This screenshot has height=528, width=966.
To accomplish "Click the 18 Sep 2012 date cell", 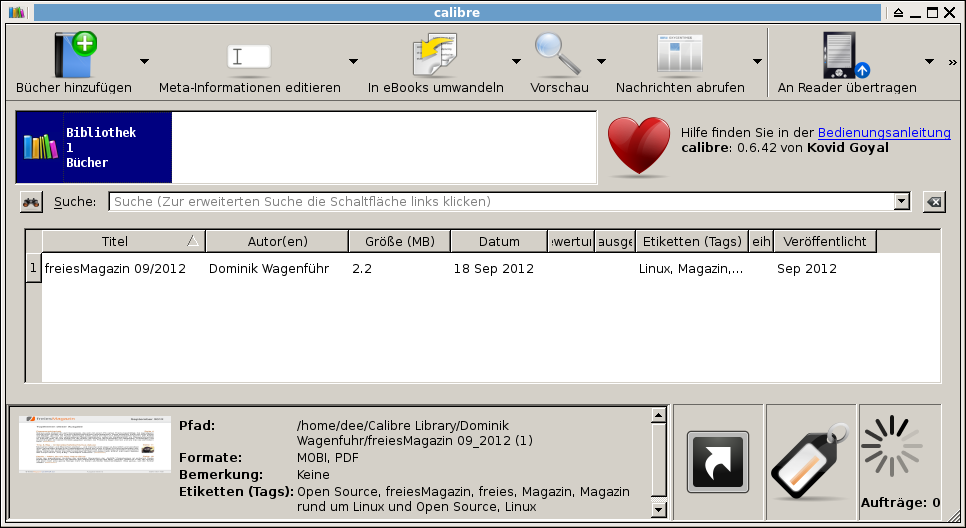I will [x=499, y=269].
